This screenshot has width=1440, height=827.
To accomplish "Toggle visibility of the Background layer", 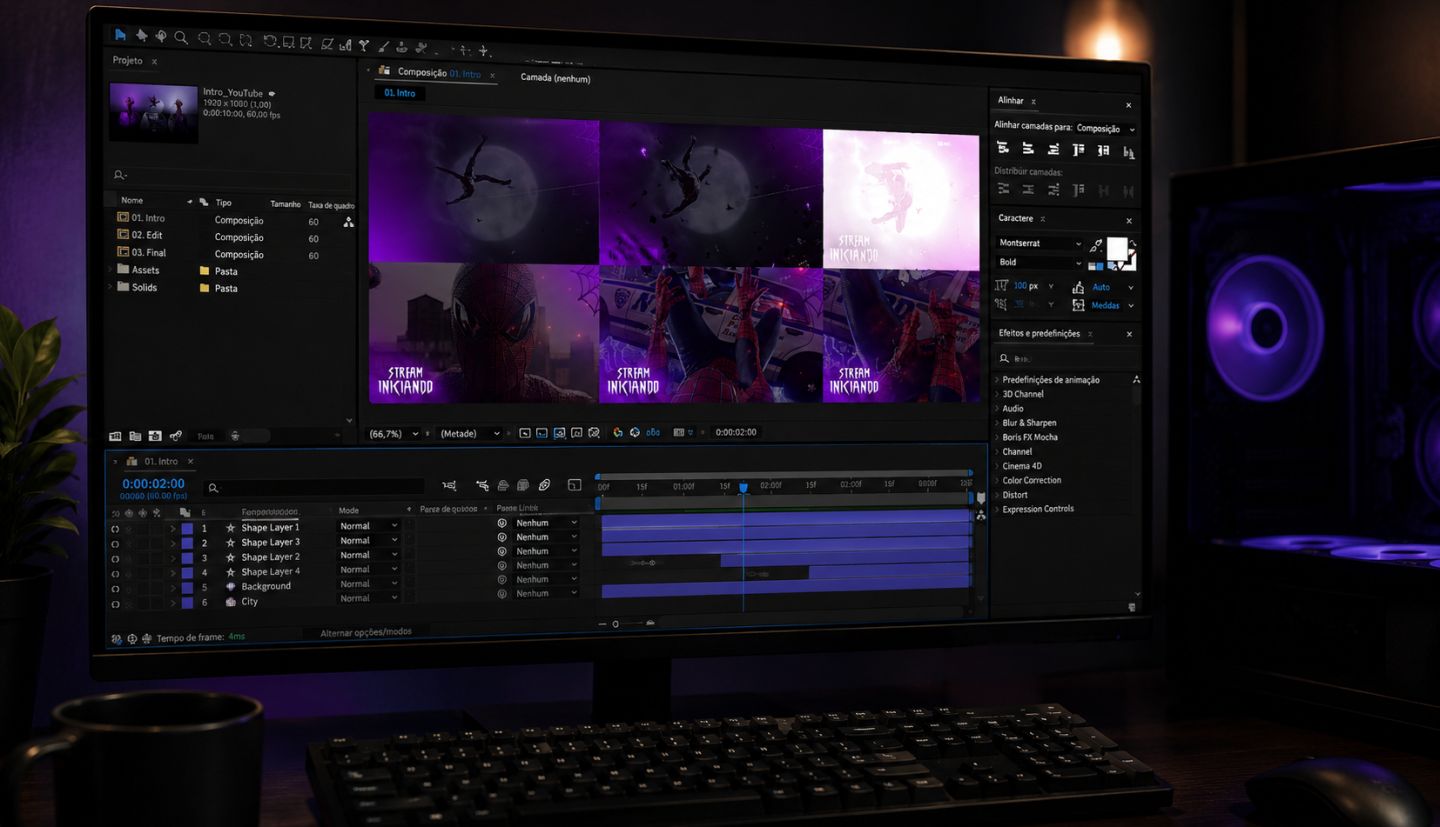I will click(115, 589).
